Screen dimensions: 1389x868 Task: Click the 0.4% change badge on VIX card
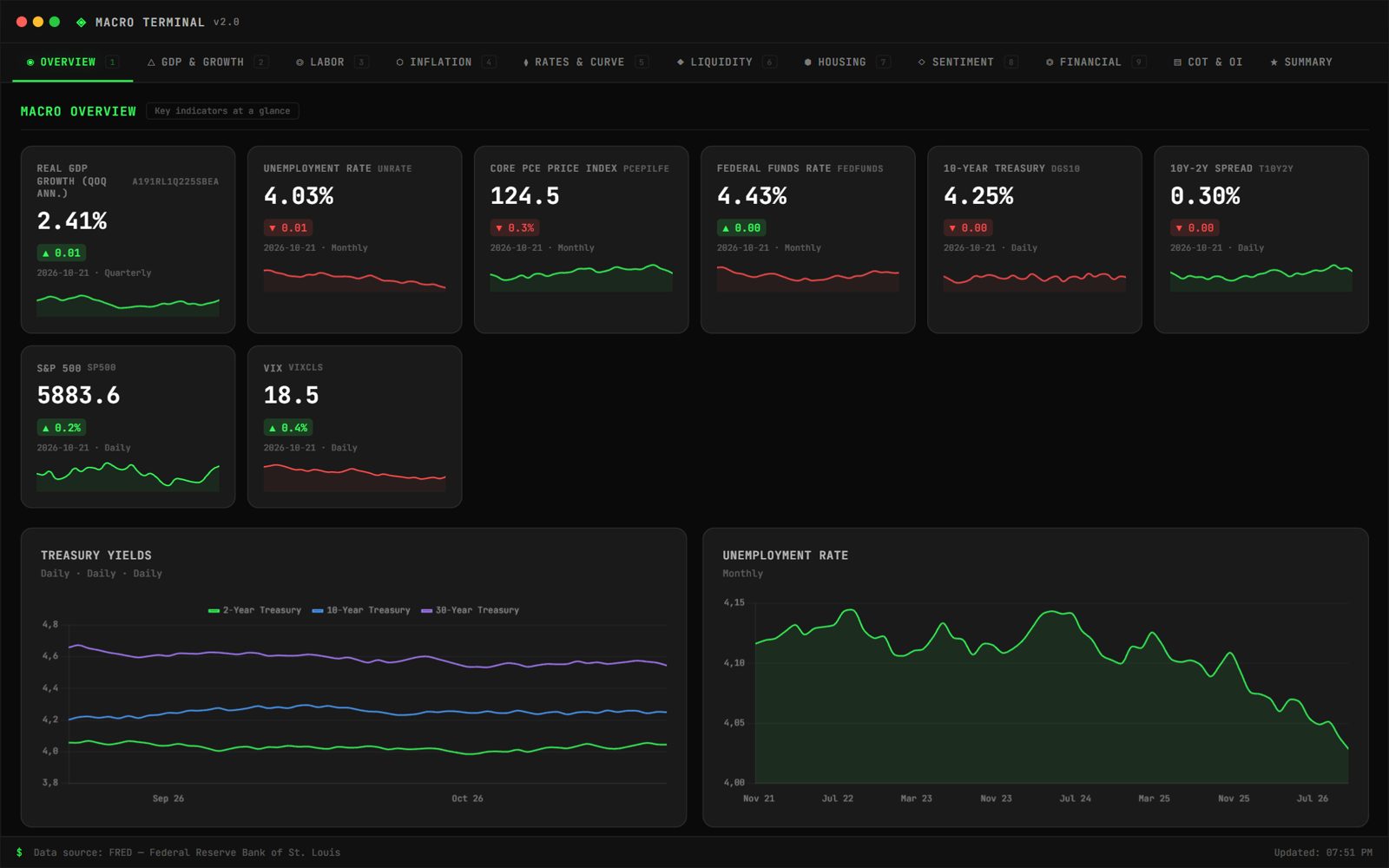tap(287, 428)
